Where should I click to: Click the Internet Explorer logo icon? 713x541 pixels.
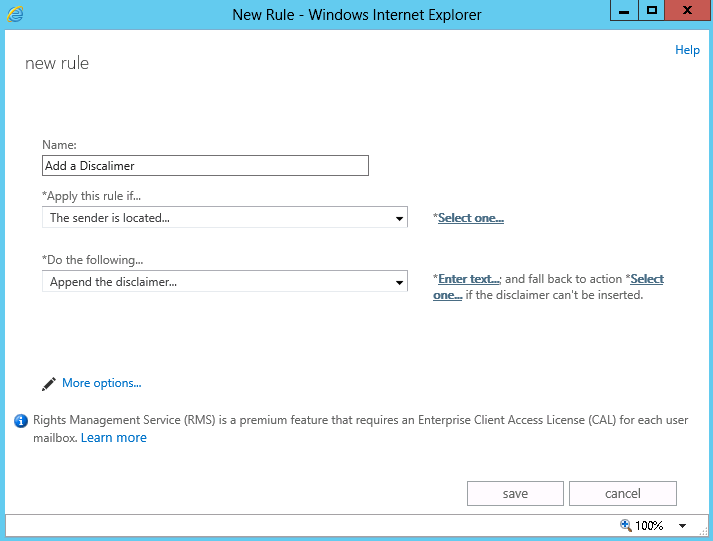coord(15,15)
